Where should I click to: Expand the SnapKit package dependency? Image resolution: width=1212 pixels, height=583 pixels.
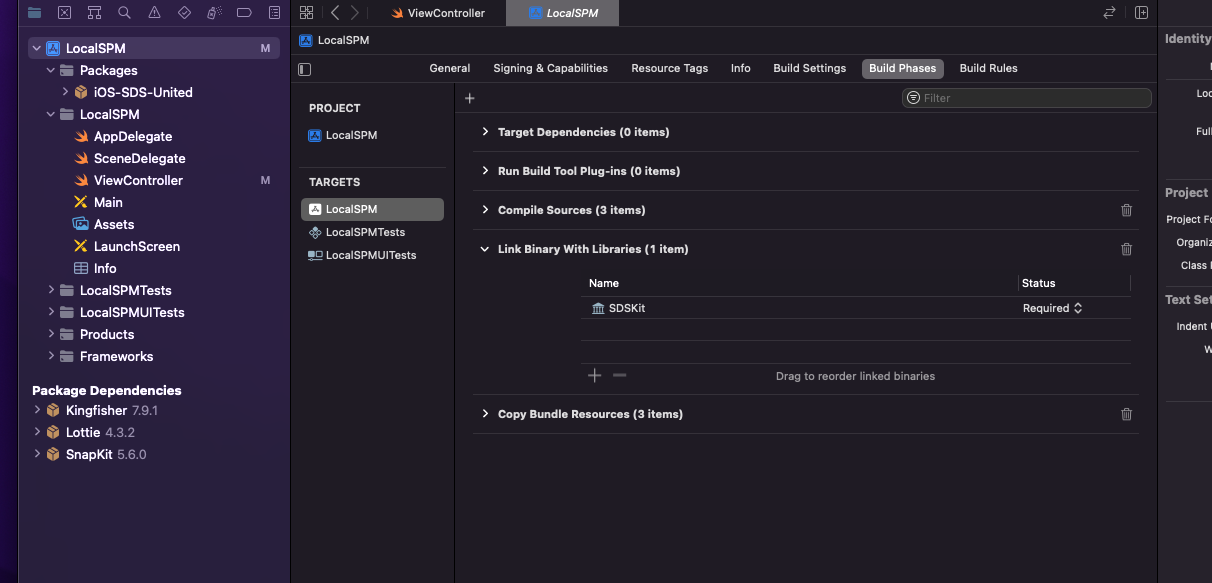tap(37, 454)
